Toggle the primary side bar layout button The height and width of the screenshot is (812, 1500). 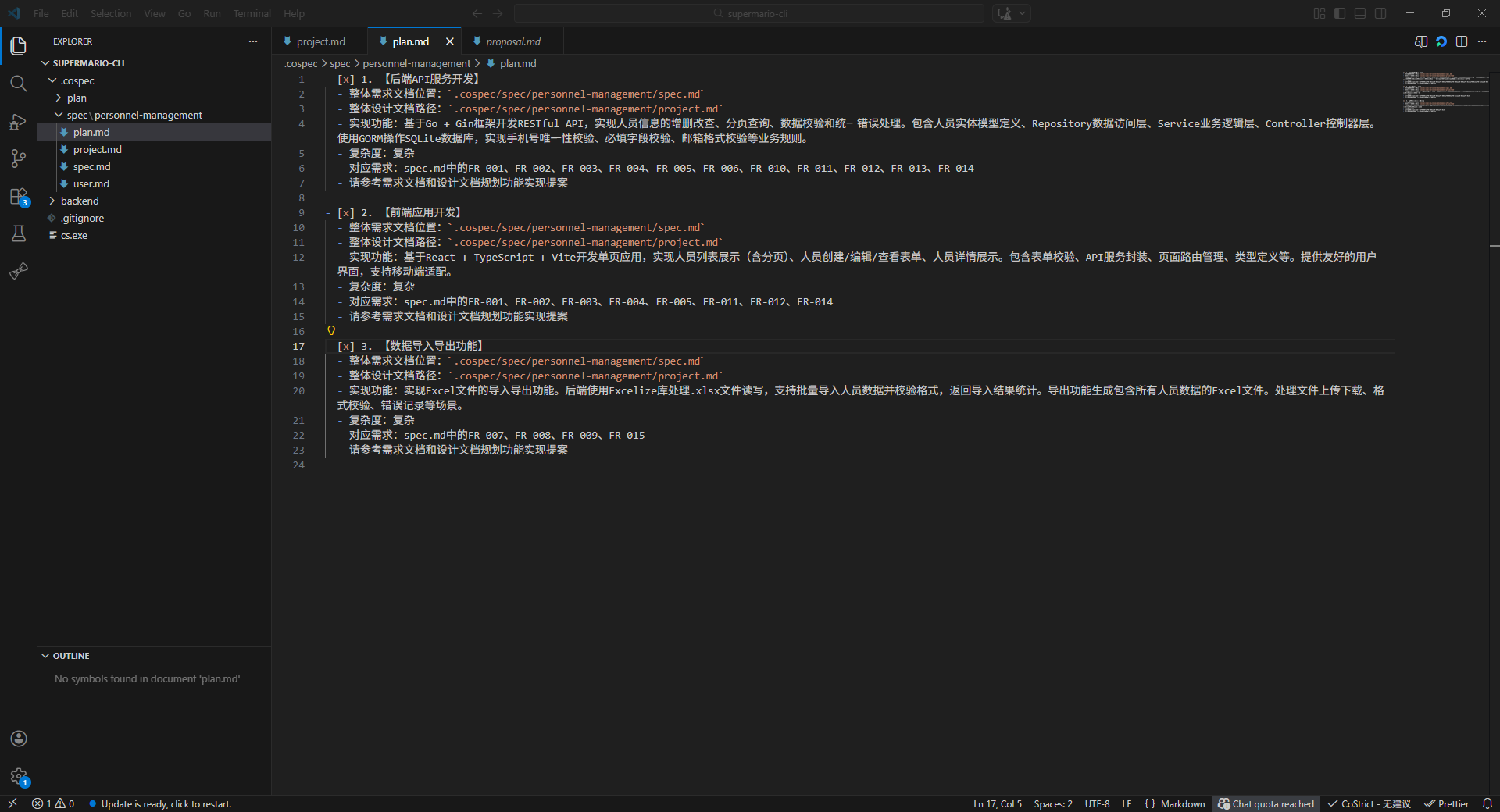point(1340,13)
